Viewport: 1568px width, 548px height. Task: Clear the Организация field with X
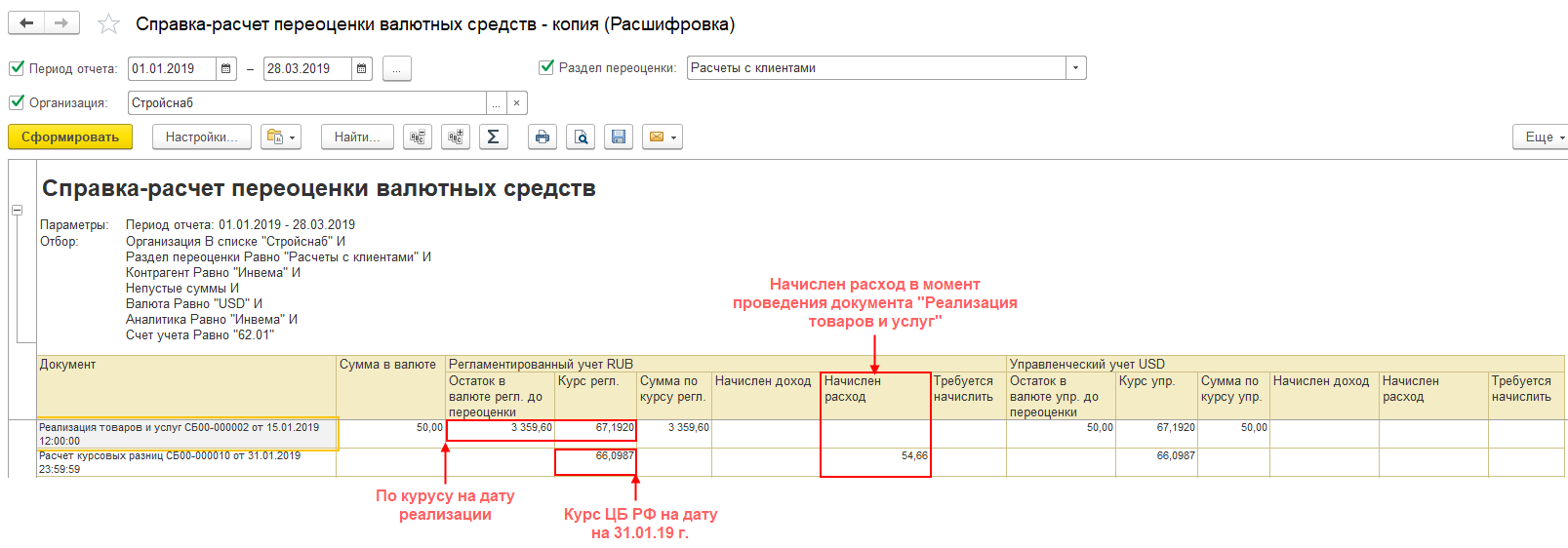[517, 102]
